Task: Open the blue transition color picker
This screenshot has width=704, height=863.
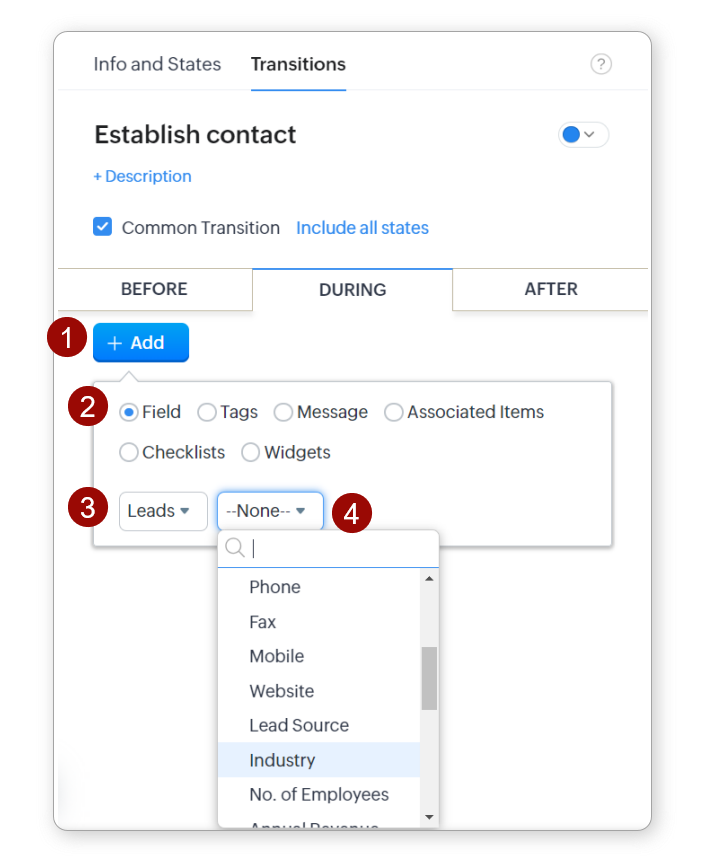Action: pos(583,135)
